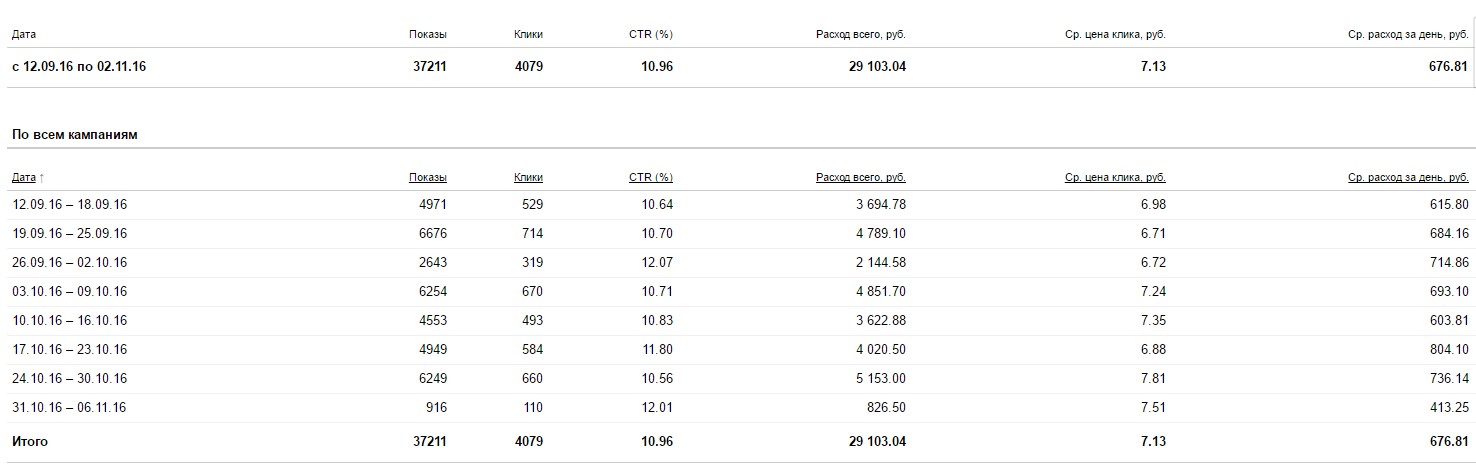Select the 12.09.16 – 18.09.16 row

click(x=741, y=205)
